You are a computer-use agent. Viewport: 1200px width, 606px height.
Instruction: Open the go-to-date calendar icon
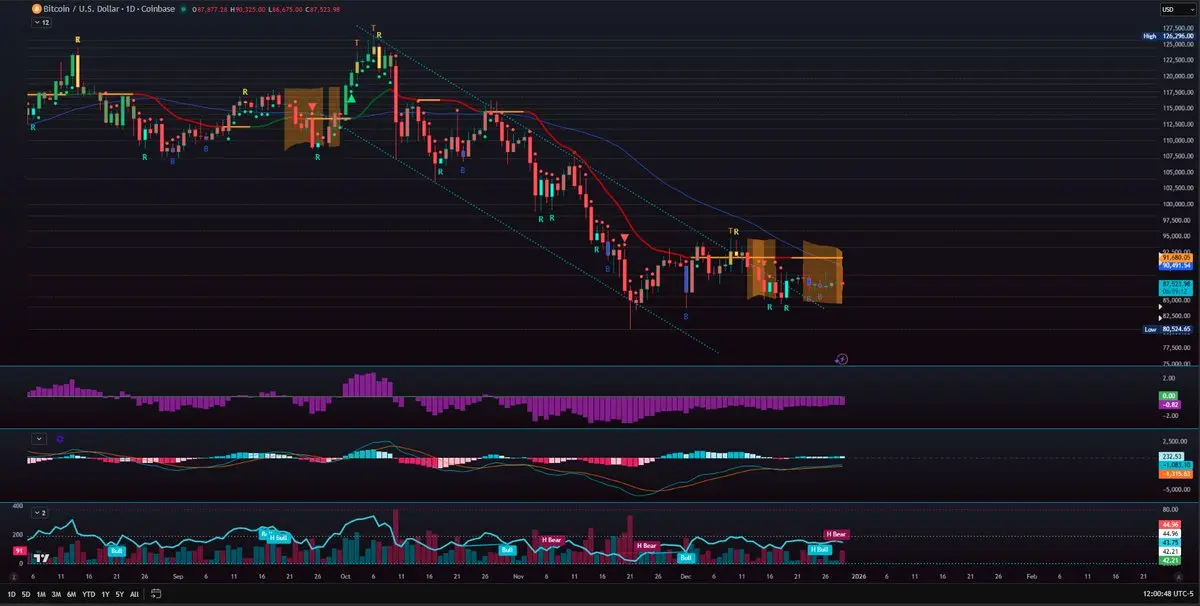[158, 594]
